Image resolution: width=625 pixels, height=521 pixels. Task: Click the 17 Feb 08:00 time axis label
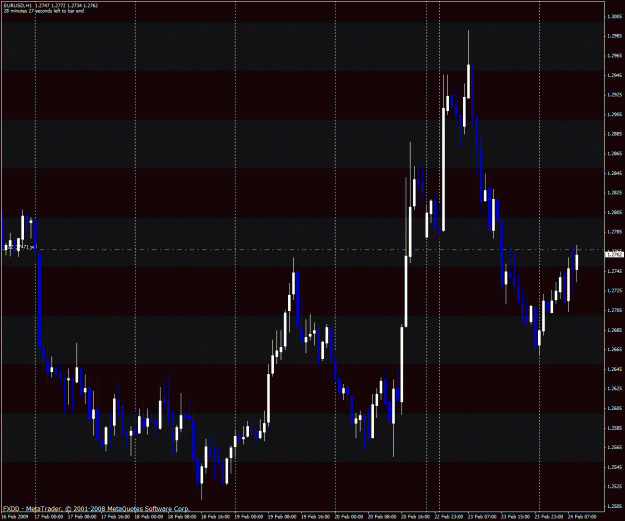point(83,517)
